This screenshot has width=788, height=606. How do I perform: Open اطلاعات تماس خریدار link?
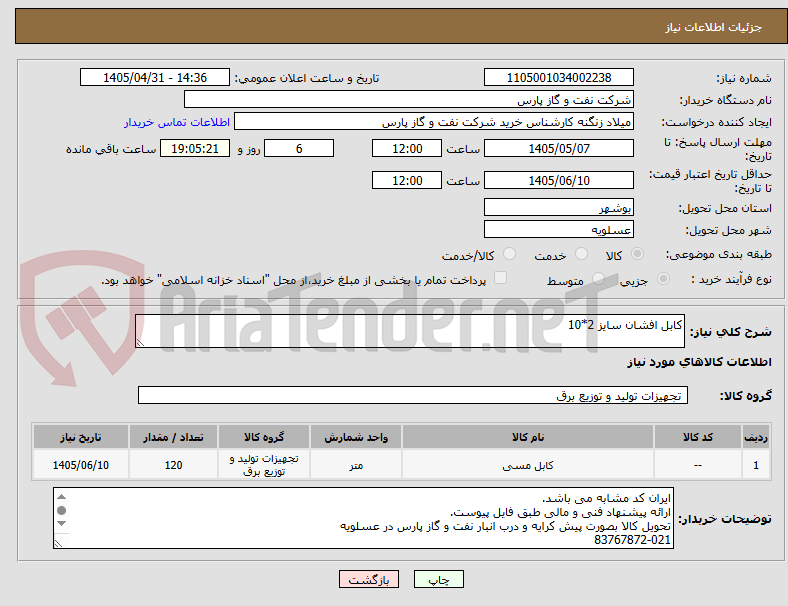pos(177,122)
